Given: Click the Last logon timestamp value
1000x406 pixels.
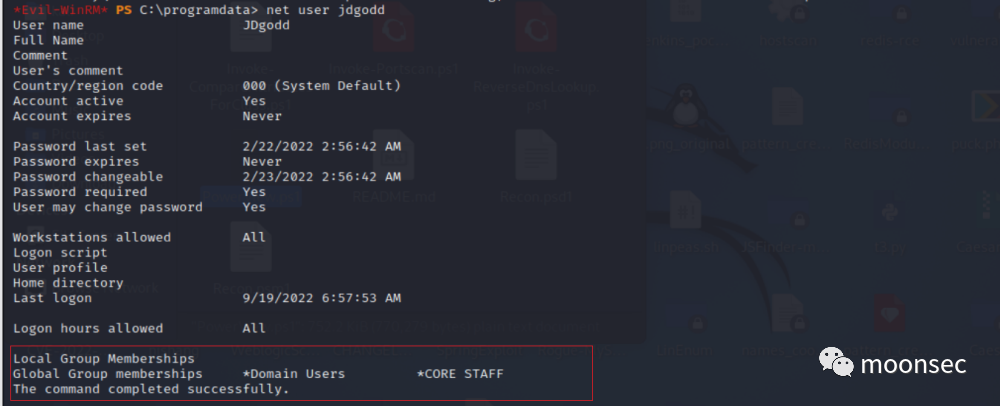Looking at the screenshot, I should [321, 298].
